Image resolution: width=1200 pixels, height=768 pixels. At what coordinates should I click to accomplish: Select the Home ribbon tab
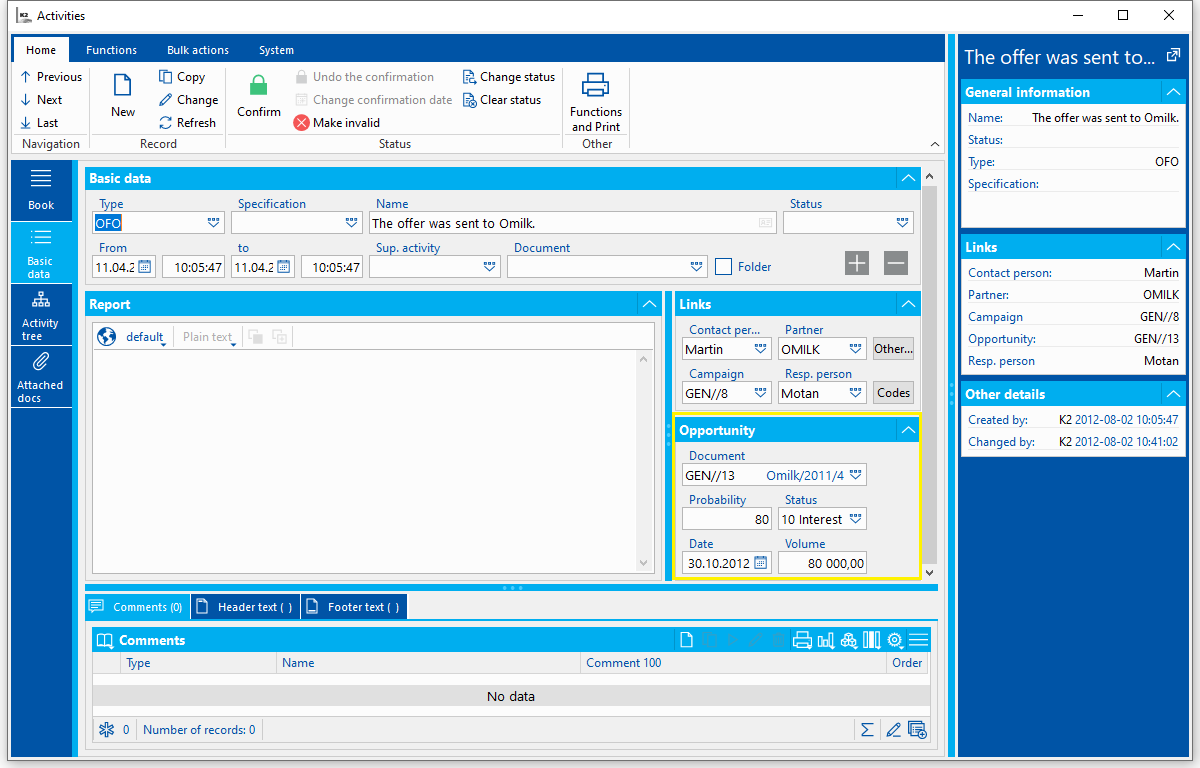click(41, 50)
